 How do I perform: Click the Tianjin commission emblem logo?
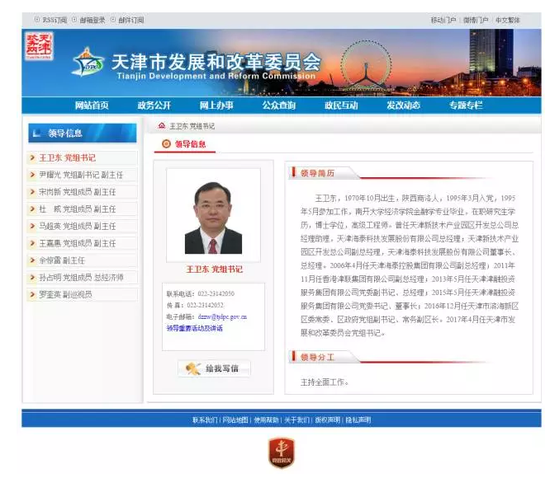click(x=88, y=62)
